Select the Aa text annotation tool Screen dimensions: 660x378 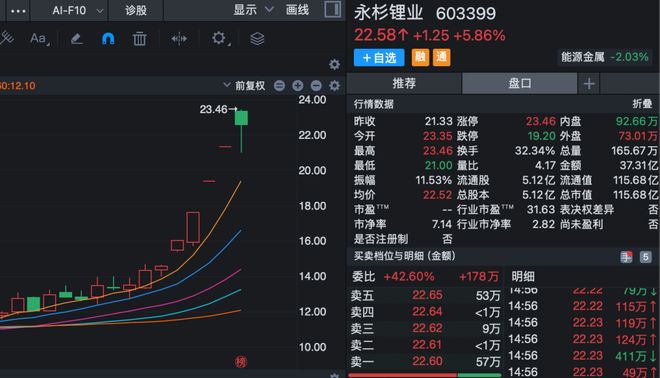39,39
